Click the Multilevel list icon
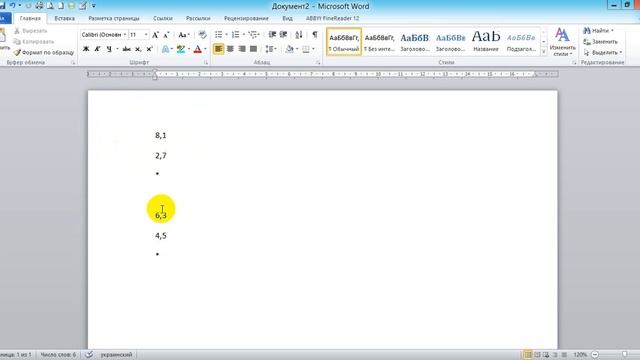The height and width of the screenshot is (360, 640). coord(253,35)
